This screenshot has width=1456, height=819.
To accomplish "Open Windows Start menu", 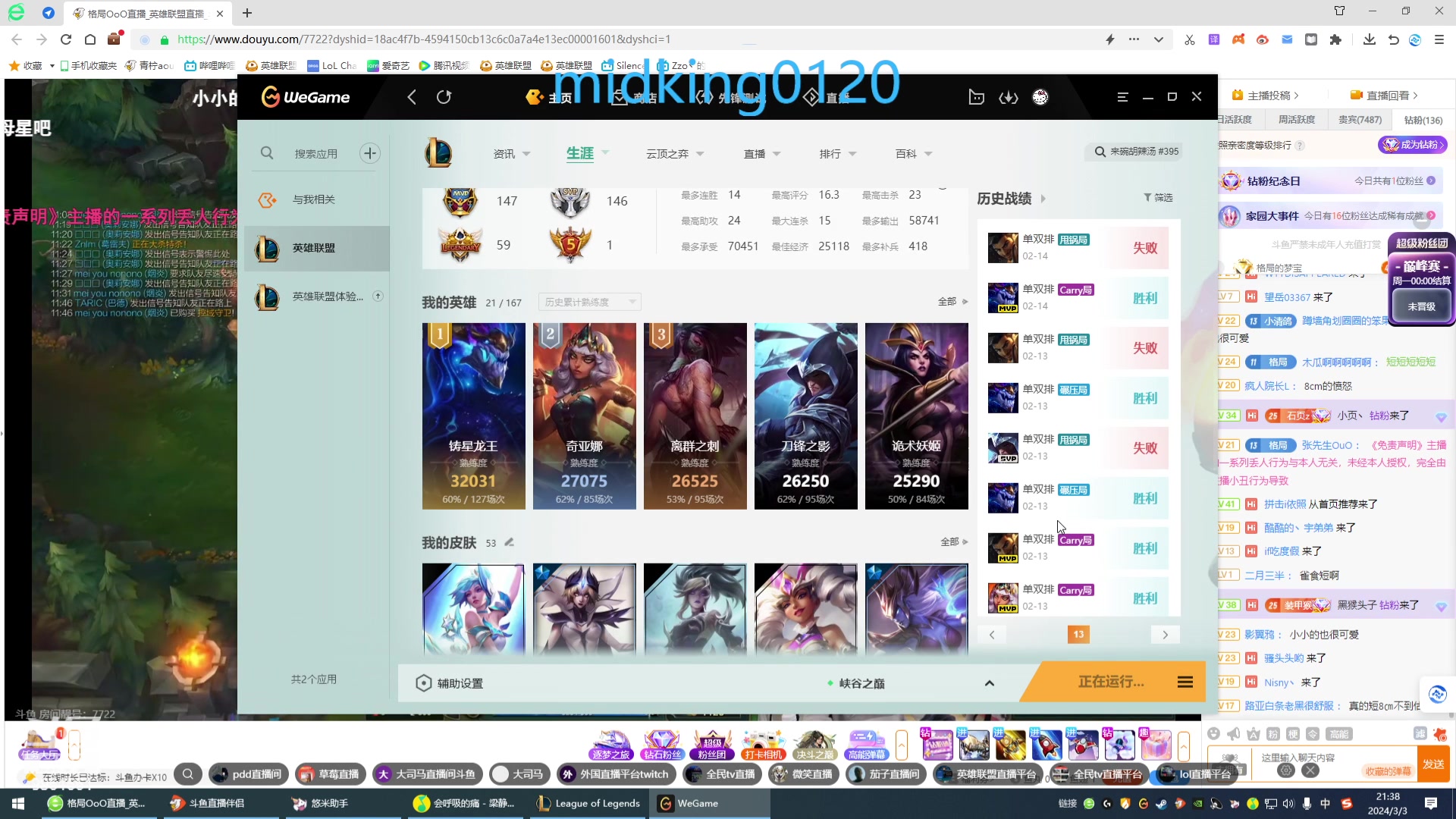I will (x=18, y=803).
